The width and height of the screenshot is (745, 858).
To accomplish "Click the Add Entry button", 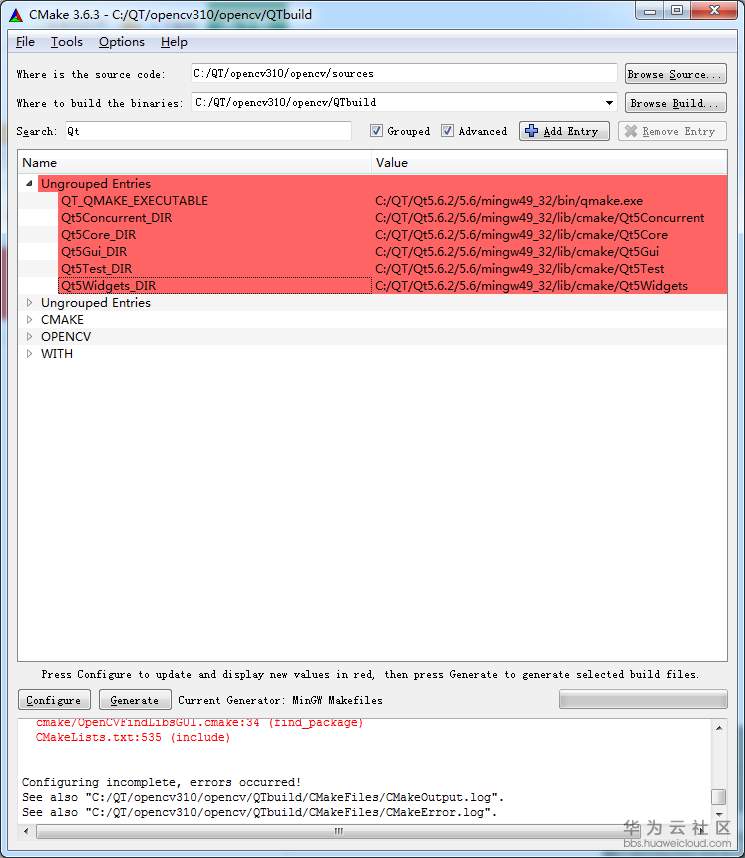I will click(x=564, y=131).
